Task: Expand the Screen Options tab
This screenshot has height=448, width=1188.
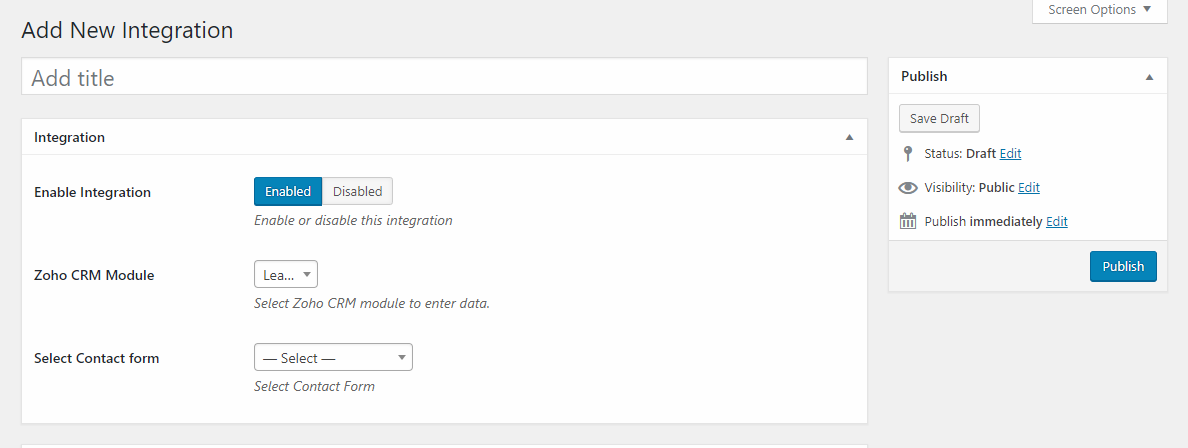Action: (x=1099, y=10)
